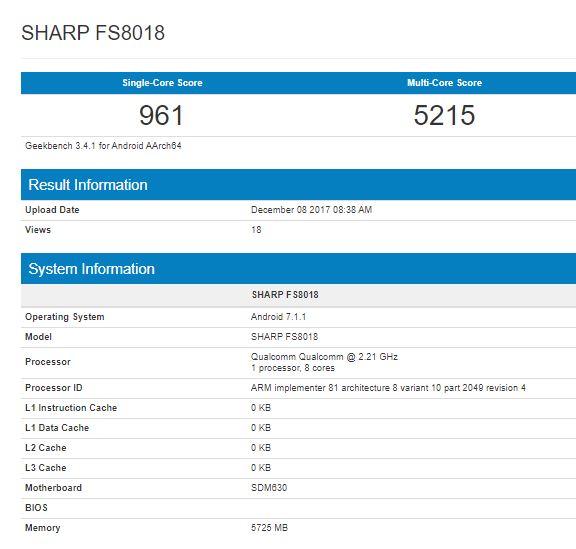Click the Model row value SHARP FS8018
The image size is (576, 549).
point(284,337)
